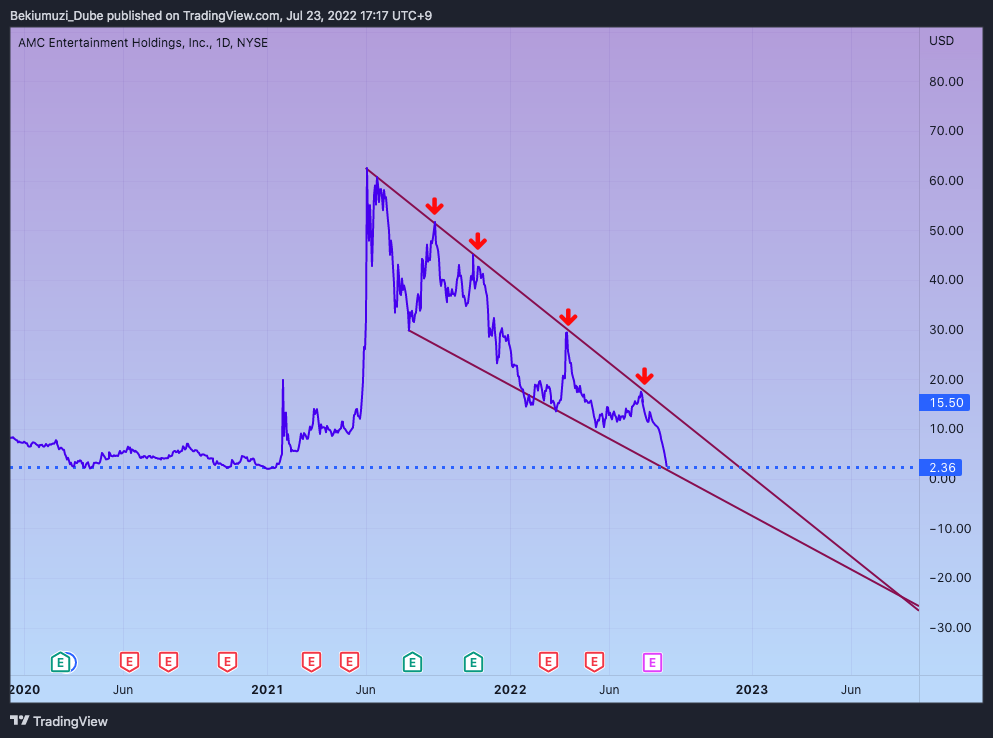
Task: Open the red E marker just after the 2021 label
Action: coord(311,663)
